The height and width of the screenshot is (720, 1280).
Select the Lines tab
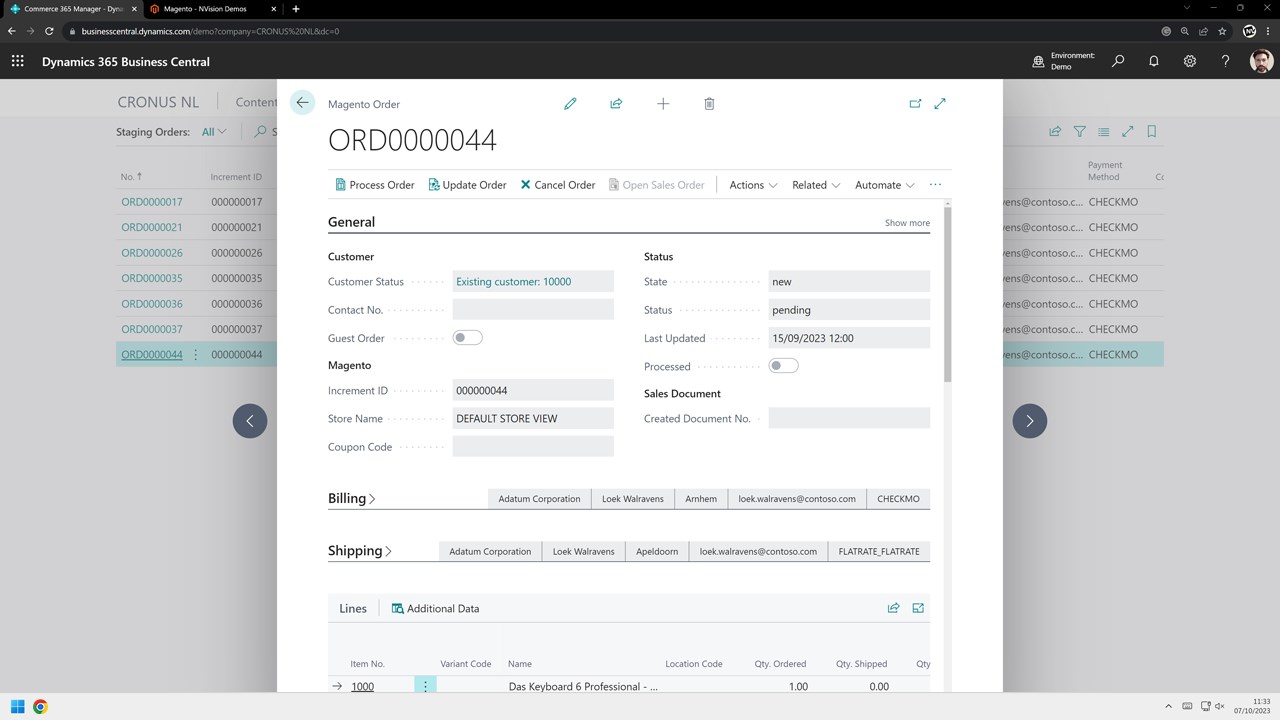(353, 608)
